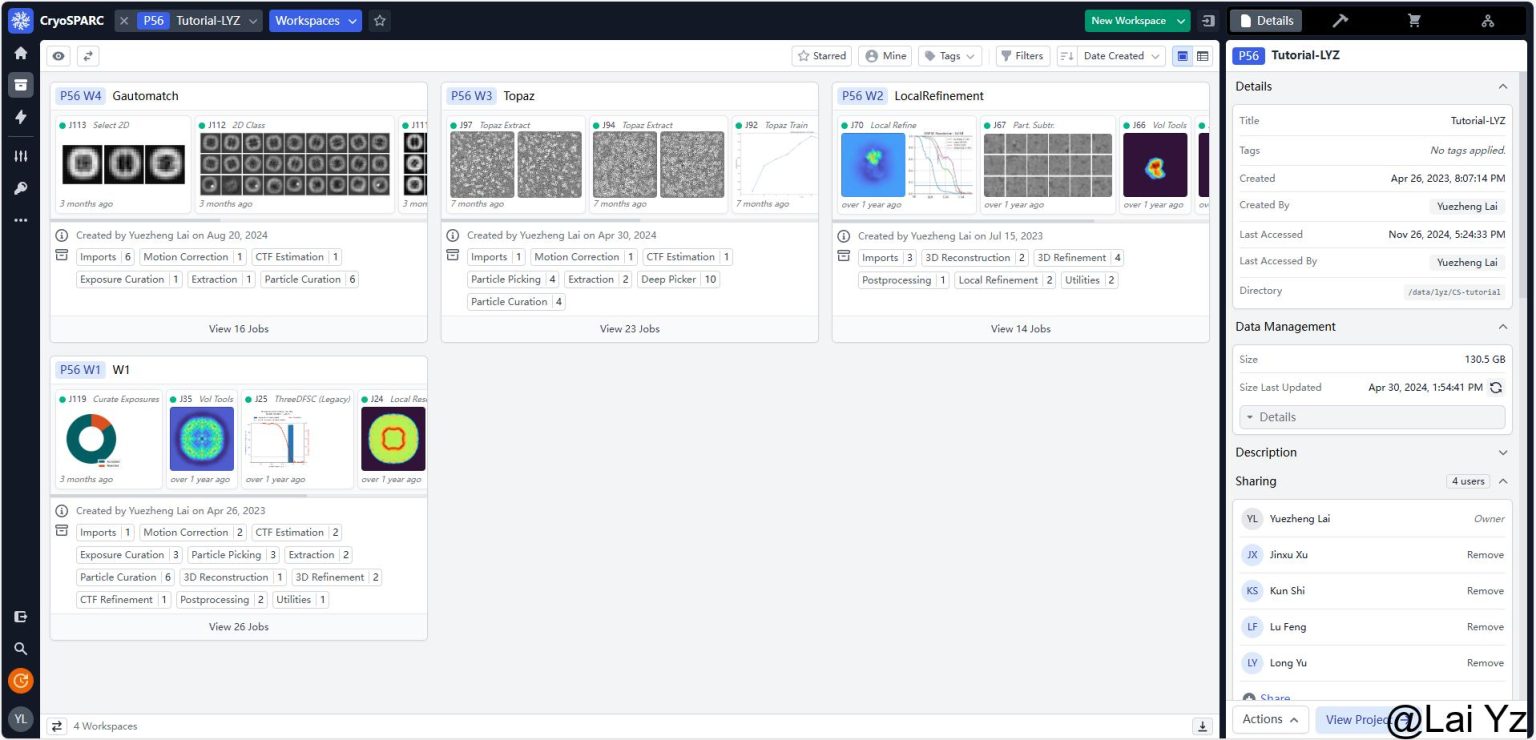Open the tree view icon tab
The width and height of the screenshot is (1536, 740).
tap(1488, 20)
